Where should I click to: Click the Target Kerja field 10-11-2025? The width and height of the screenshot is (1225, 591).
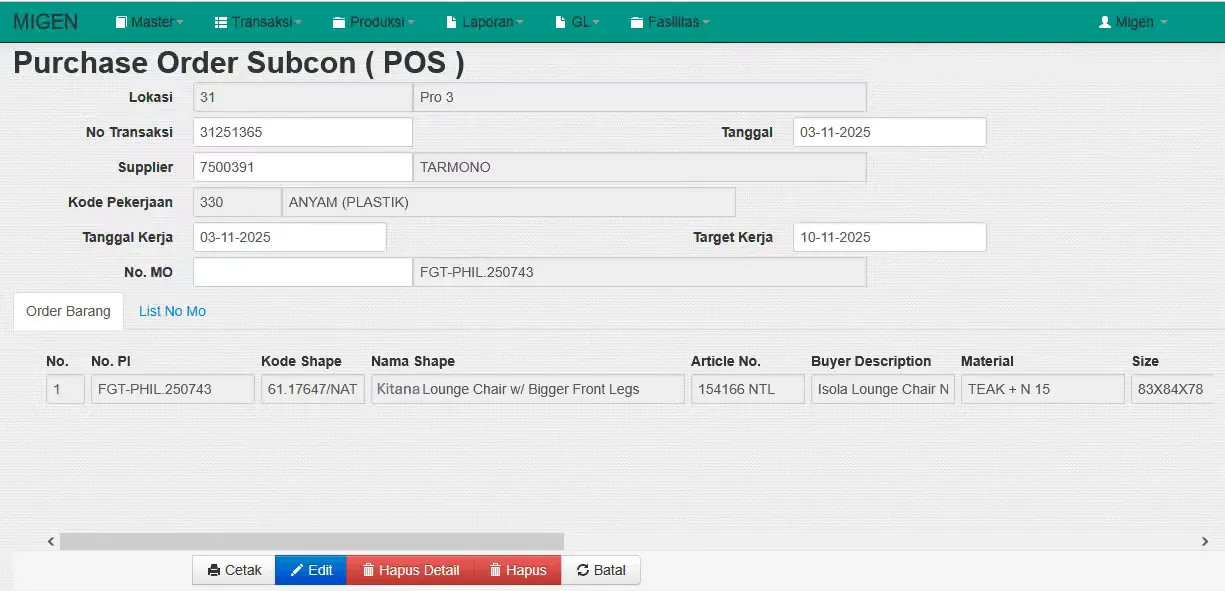click(x=890, y=237)
